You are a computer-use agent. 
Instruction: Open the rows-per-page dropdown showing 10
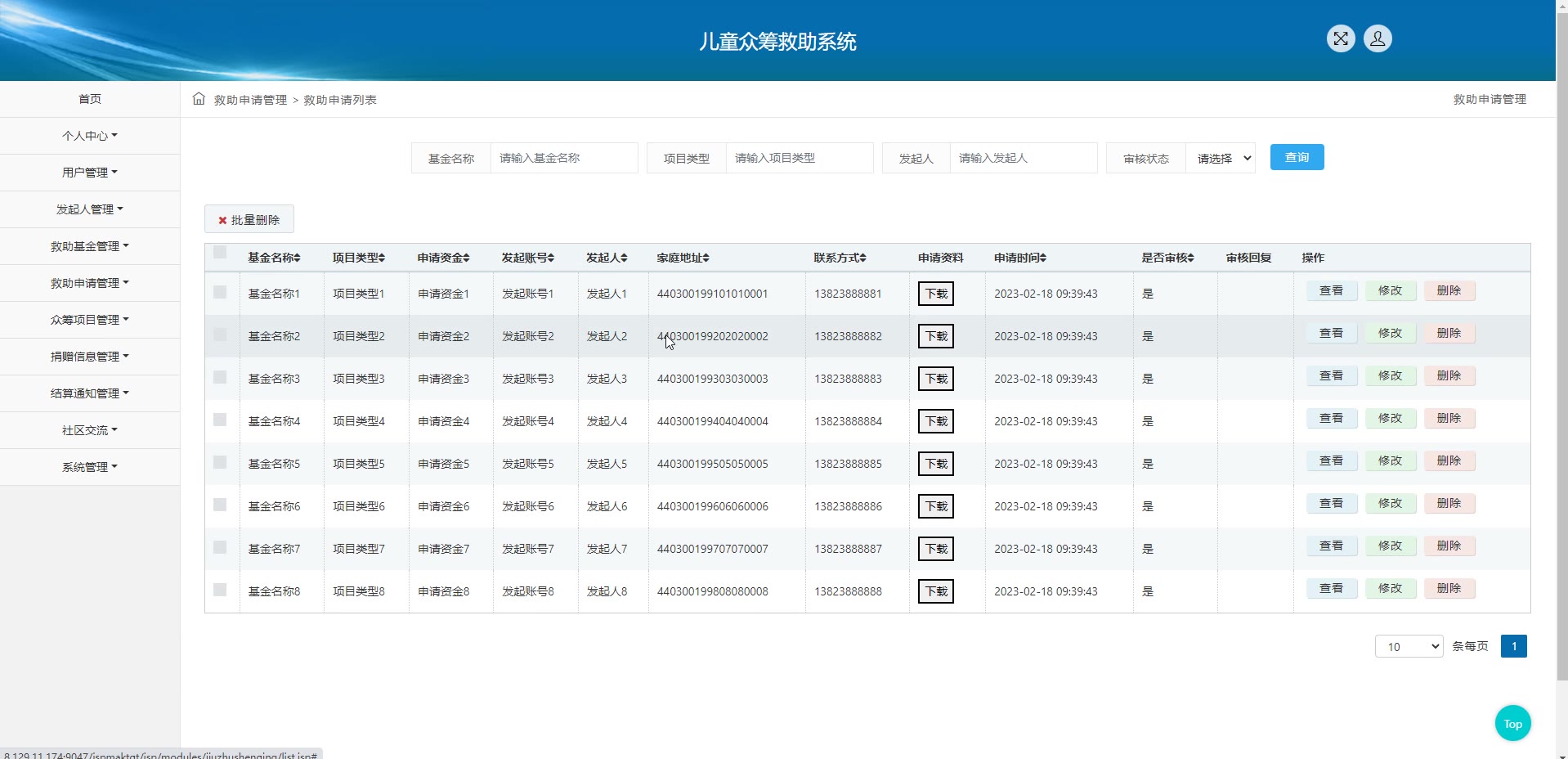(x=1409, y=646)
